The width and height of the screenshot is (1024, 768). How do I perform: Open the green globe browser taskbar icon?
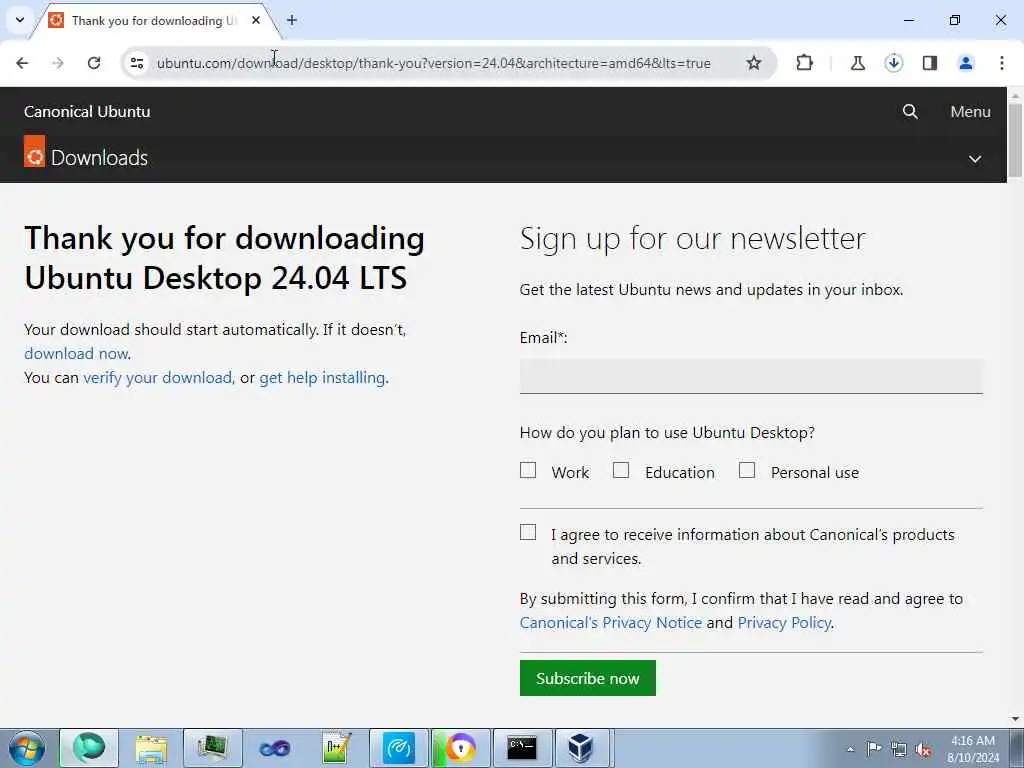coord(89,748)
